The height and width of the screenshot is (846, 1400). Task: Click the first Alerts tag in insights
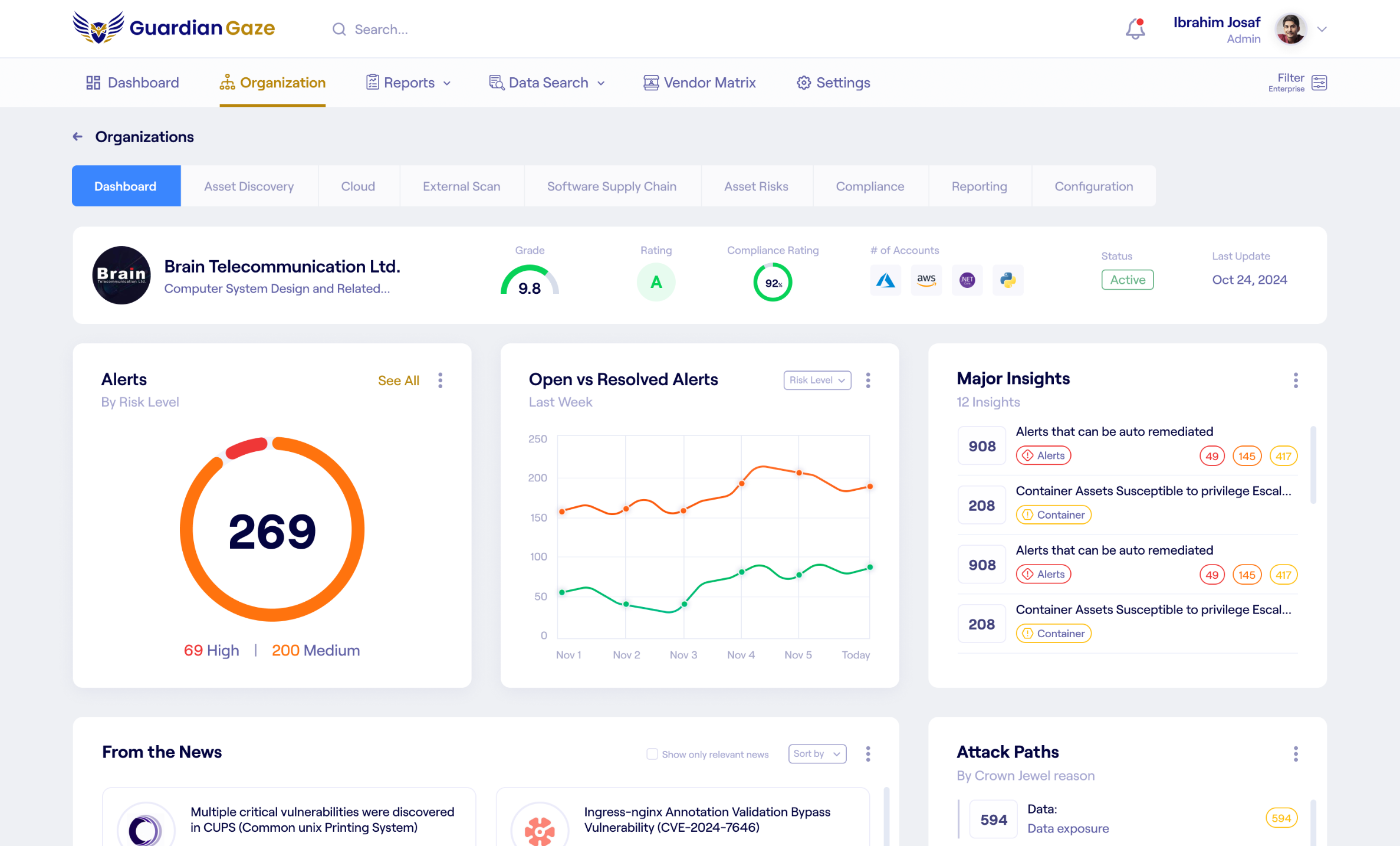[x=1043, y=455]
